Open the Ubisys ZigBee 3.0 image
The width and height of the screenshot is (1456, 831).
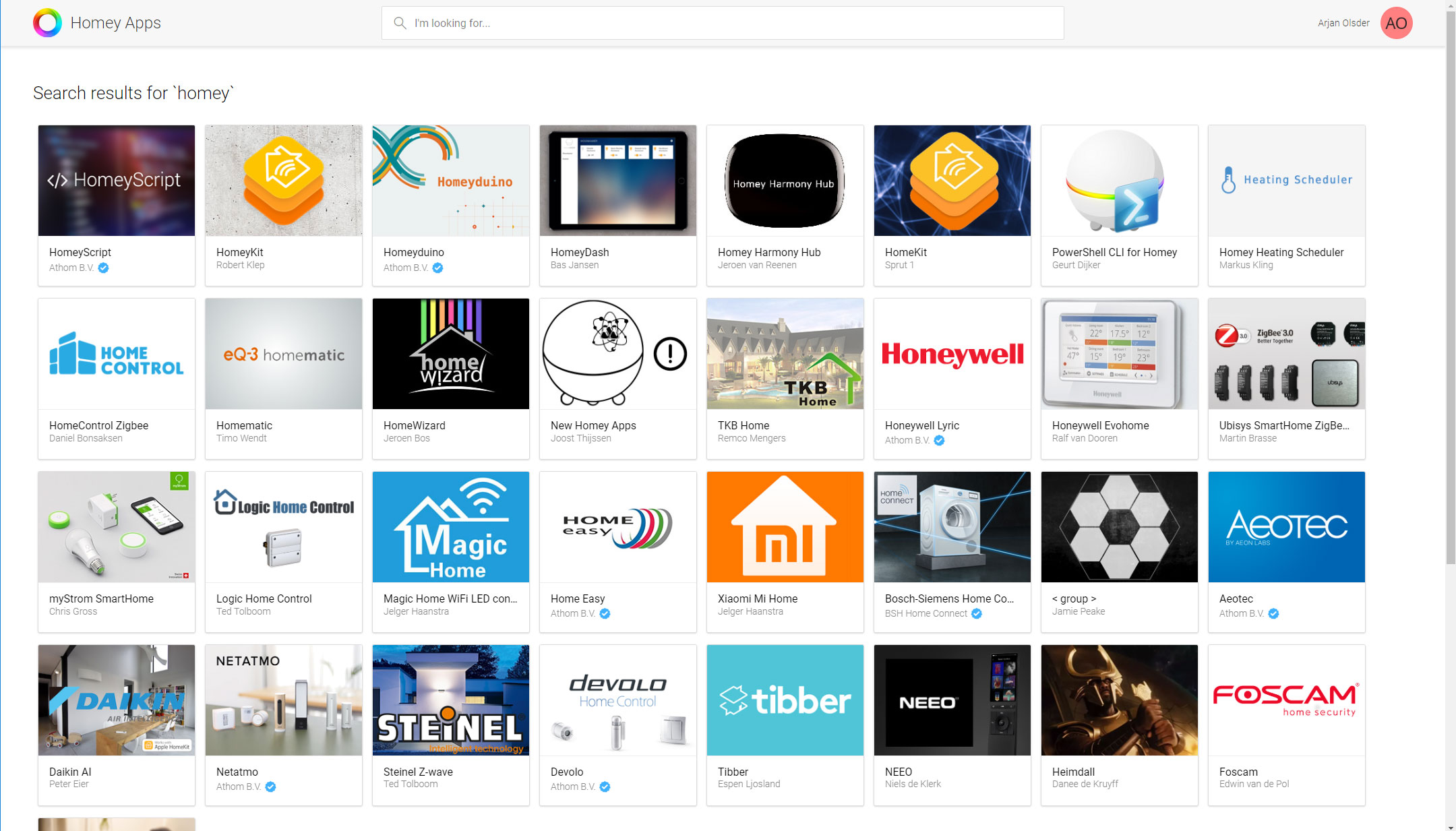1287,354
